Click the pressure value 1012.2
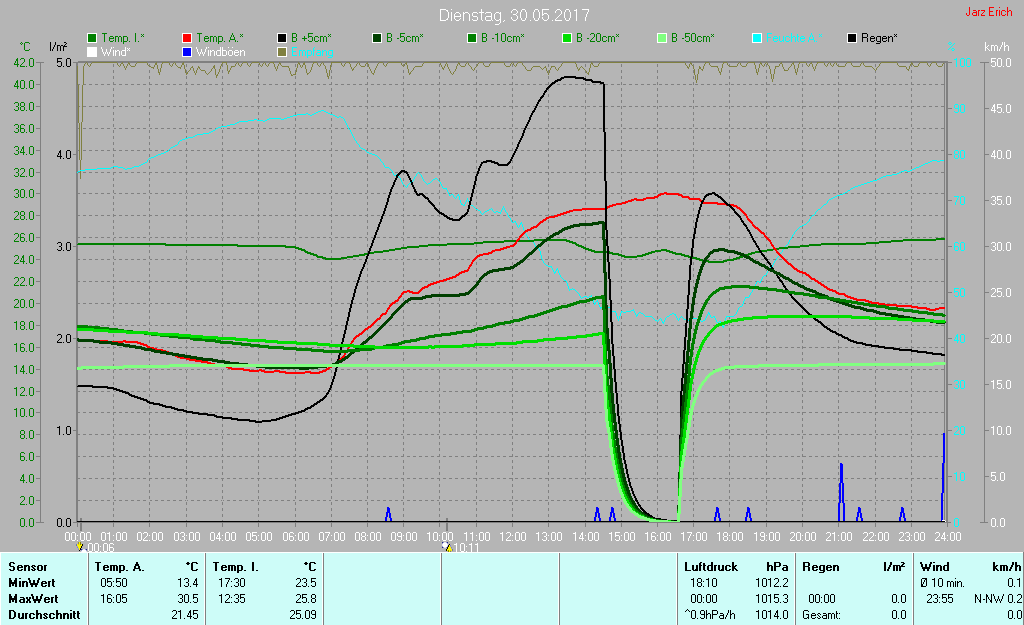The width and height of the screenshot is (1024, 625). [771, 583]
